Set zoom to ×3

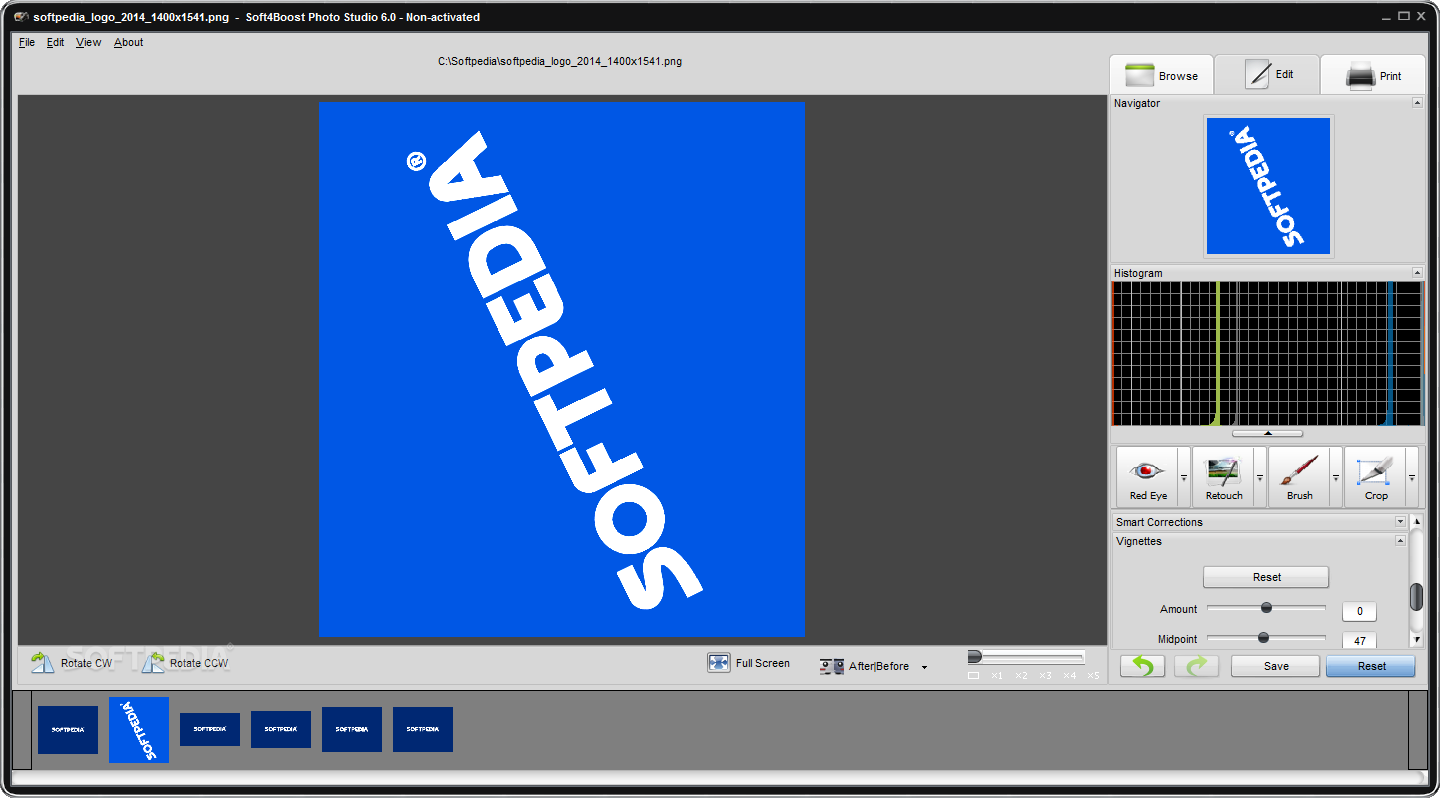1045,676
